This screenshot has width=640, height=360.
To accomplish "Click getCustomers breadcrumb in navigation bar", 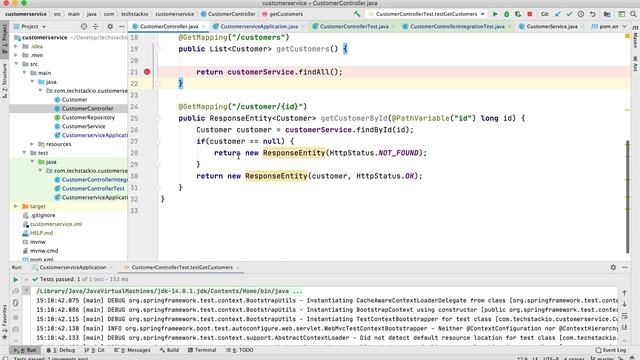I will click(x=282, y=14).
